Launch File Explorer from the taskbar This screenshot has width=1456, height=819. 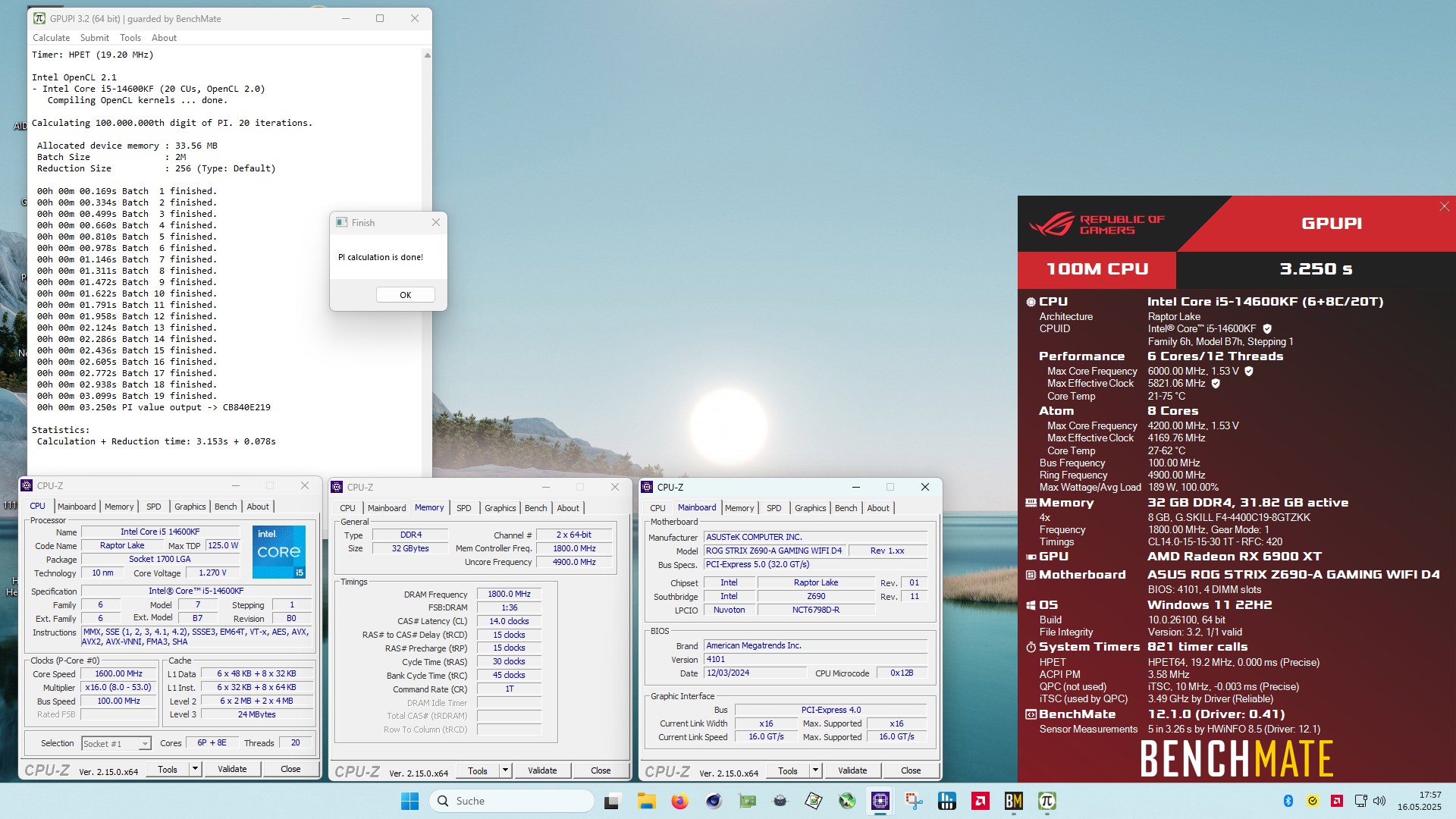point(646,801)
